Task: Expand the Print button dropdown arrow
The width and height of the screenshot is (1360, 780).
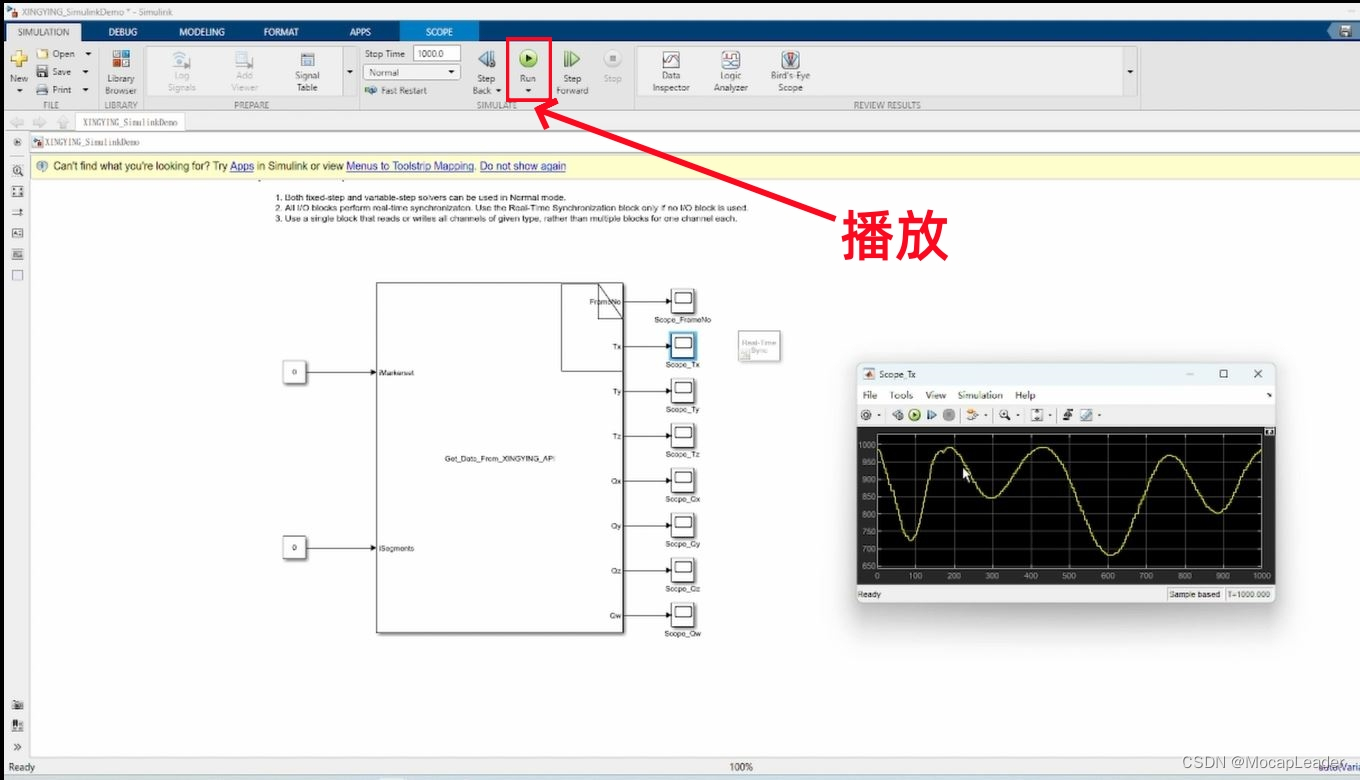Action: coord(86,90)
